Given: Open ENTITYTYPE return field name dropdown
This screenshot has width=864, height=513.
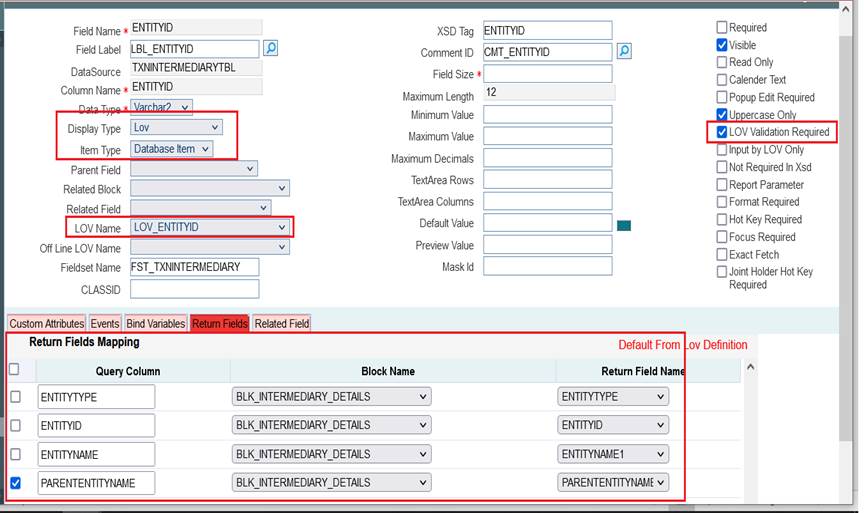Looking at the screenshot, I should [613, 397].
